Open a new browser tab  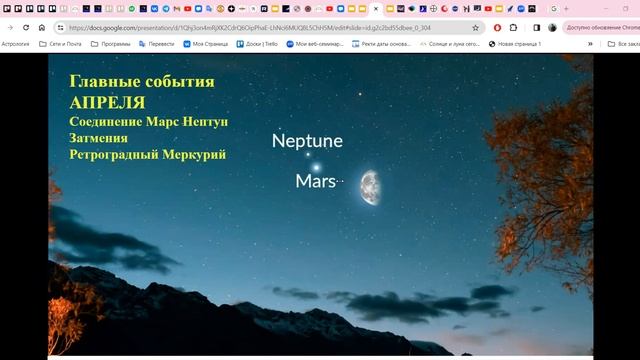(x=566, y=9)
